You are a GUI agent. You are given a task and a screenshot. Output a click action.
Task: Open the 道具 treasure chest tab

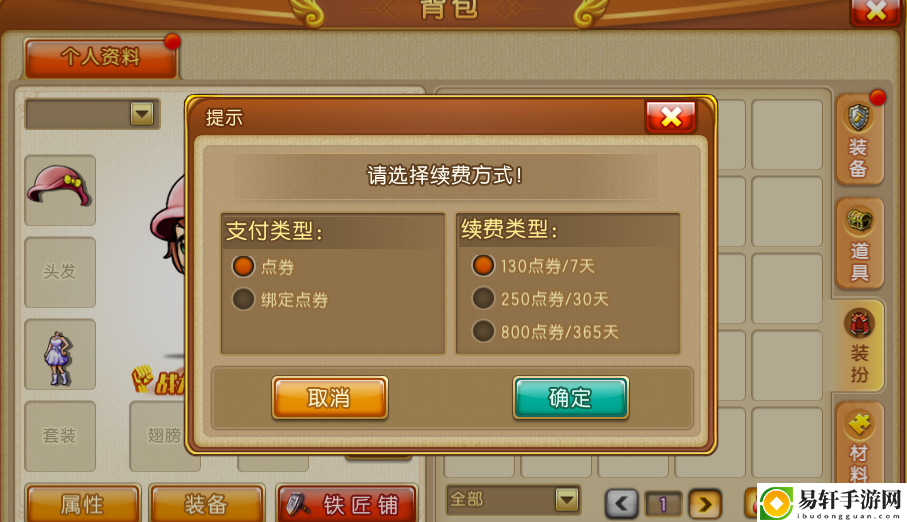click(860, 244)
